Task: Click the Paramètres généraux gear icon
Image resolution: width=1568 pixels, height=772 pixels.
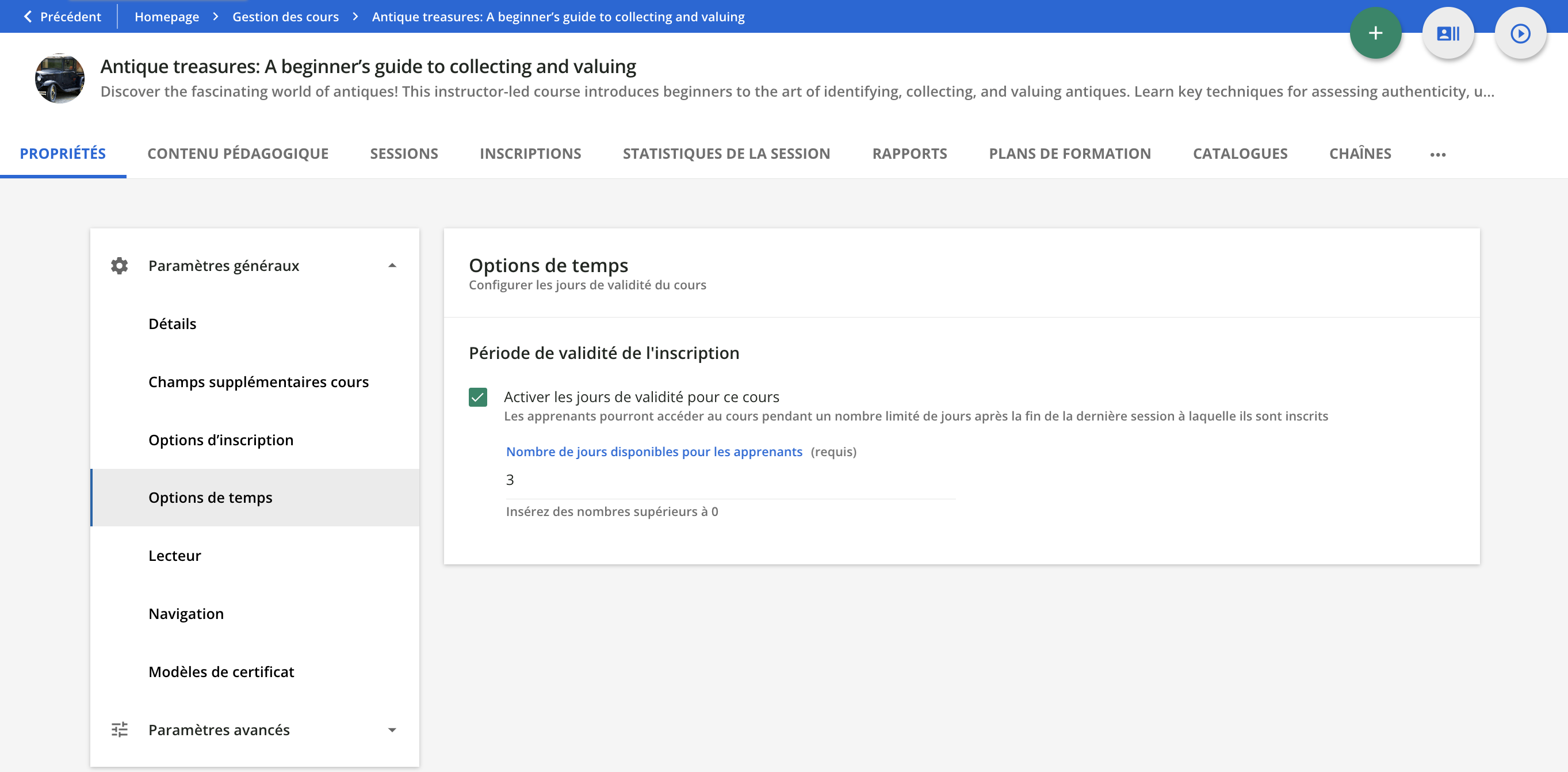Action: click(119, 266)
